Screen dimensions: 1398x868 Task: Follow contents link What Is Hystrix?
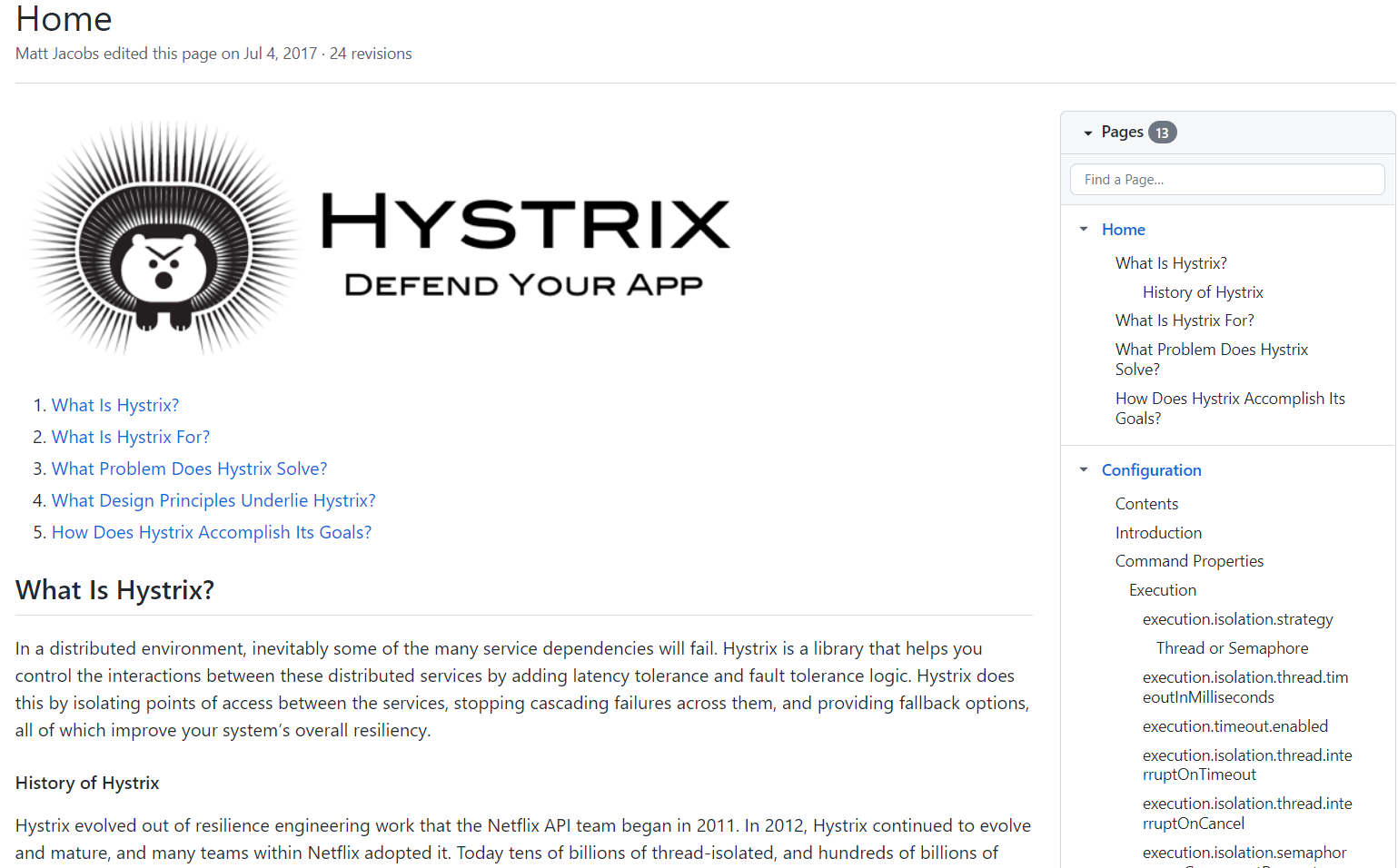(115, 405)
